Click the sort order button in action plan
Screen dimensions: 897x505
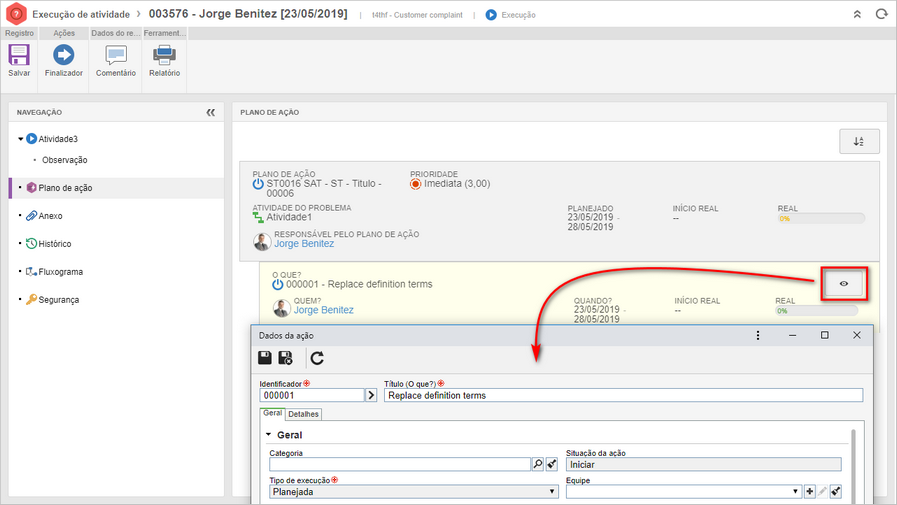[859, 141]
